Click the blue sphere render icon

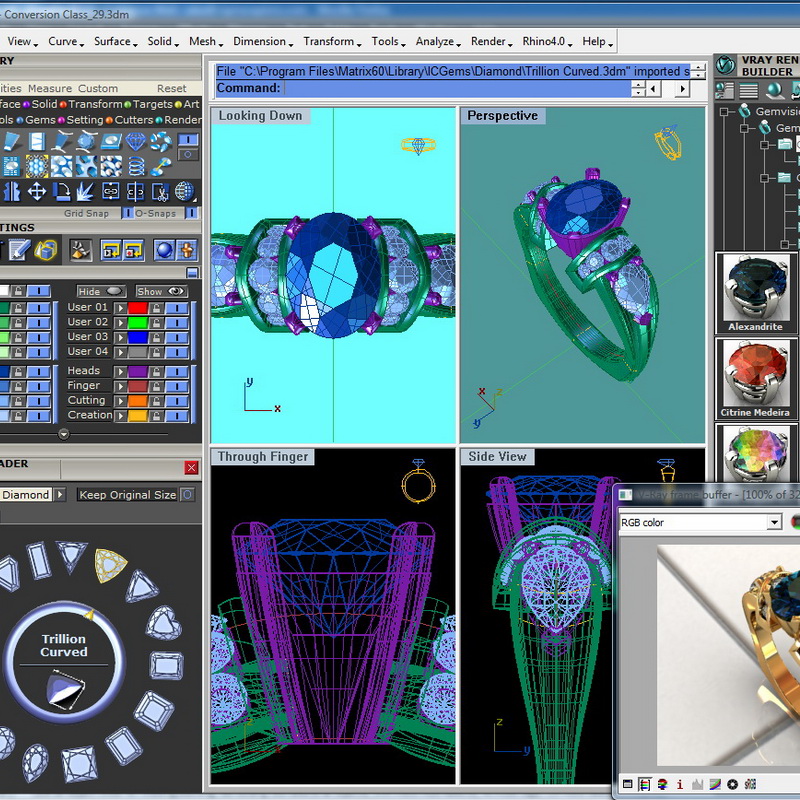tap(163, 250)
